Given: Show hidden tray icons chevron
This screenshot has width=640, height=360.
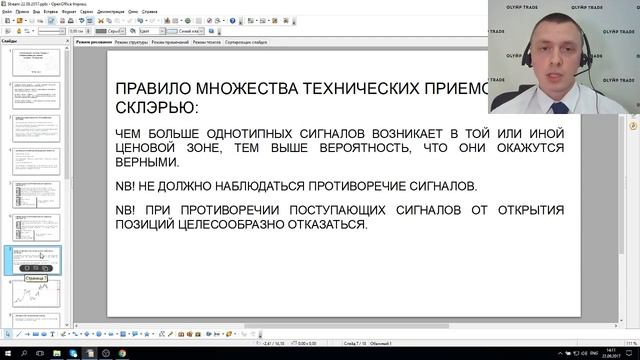Looking at the screenshot, I should pos(560,353).
